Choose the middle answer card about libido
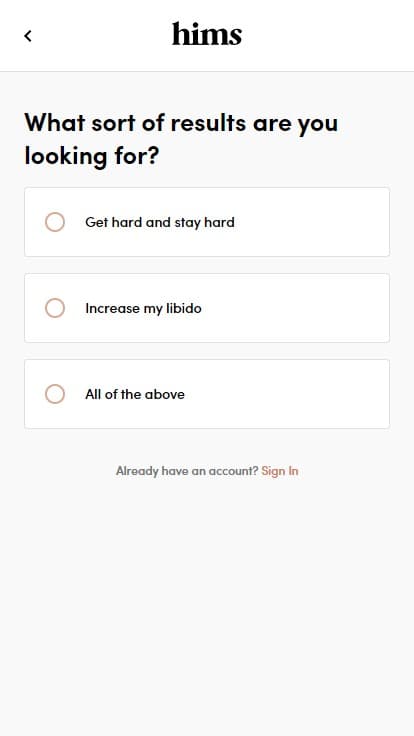The image size is (414, 736). click(x=207, y=308)
